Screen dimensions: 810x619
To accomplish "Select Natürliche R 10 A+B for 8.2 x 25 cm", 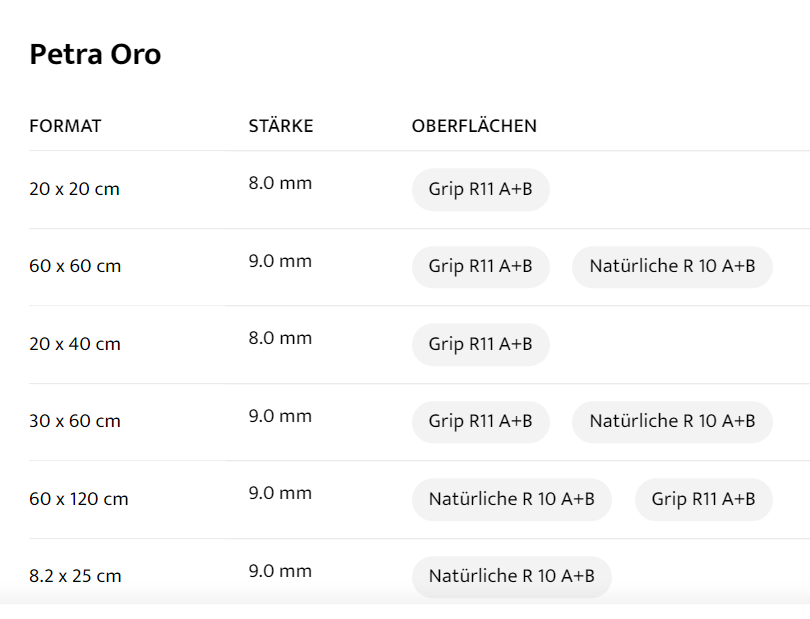I will coord(511,576).
